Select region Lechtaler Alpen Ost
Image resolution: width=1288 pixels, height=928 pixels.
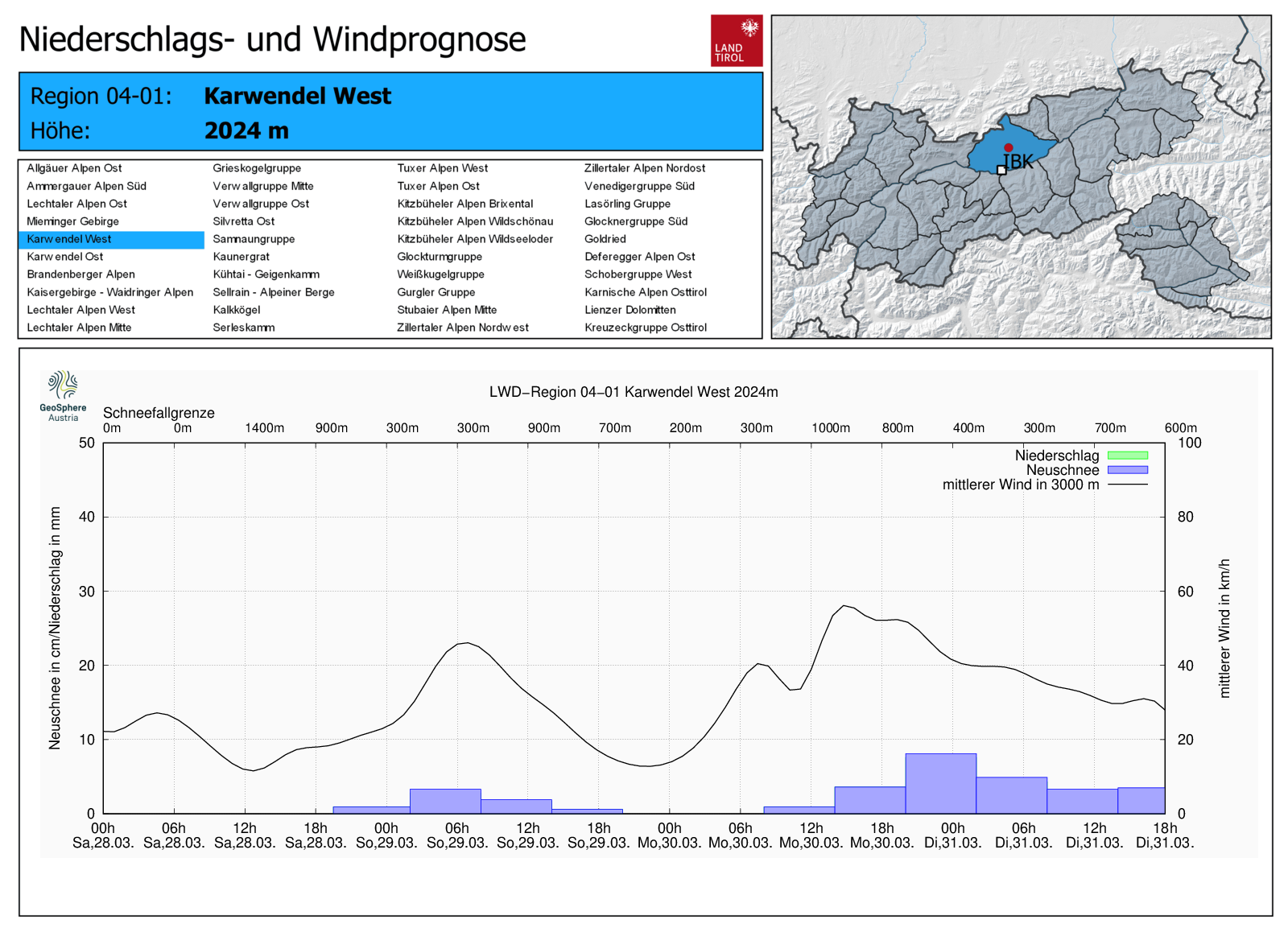[76, 204]
